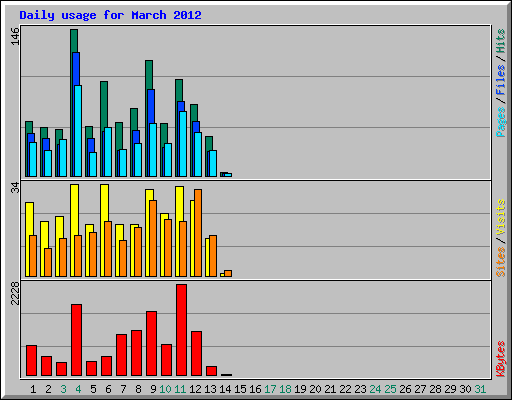This screenshot has width=512, height=400.
Task: Click the red KBytes bar for day 7
Action: tap(121, 355)
